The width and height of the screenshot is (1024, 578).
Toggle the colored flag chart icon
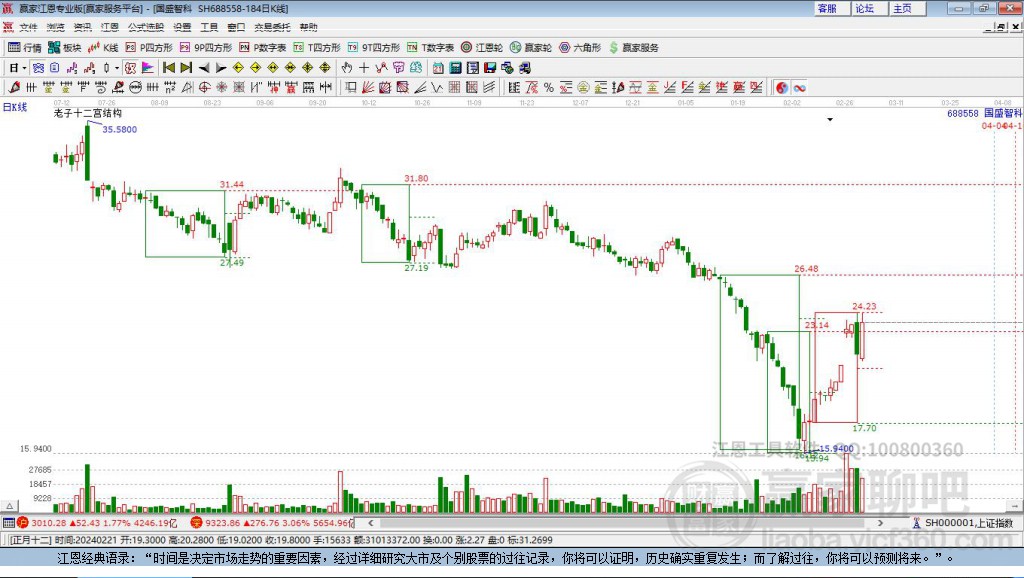(148, 68)
